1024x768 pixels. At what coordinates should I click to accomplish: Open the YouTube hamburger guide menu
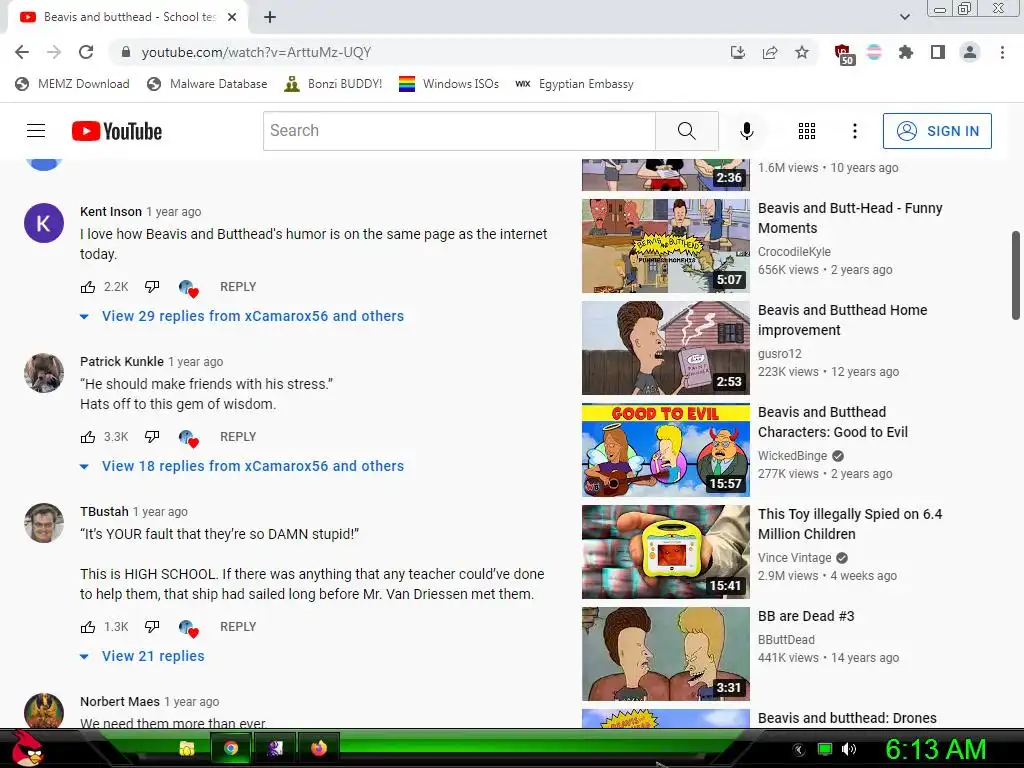pyautogui.click(x=36, y=131)
